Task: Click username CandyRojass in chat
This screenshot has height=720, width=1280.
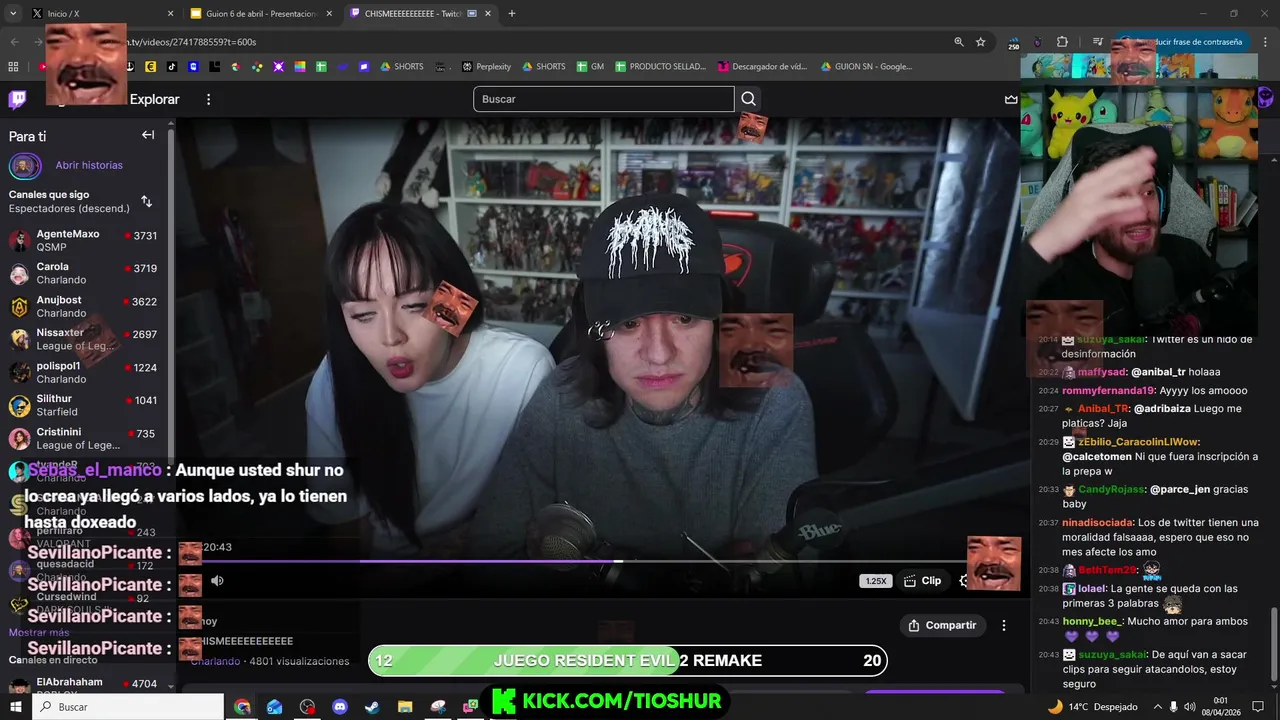Action: click(1110, 489)
